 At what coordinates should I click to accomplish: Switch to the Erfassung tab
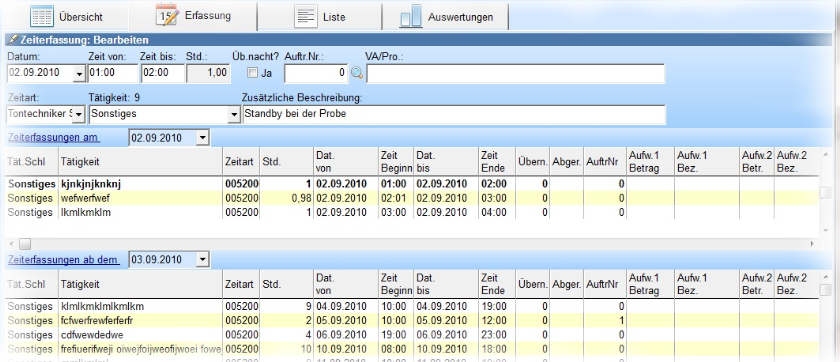193,16
